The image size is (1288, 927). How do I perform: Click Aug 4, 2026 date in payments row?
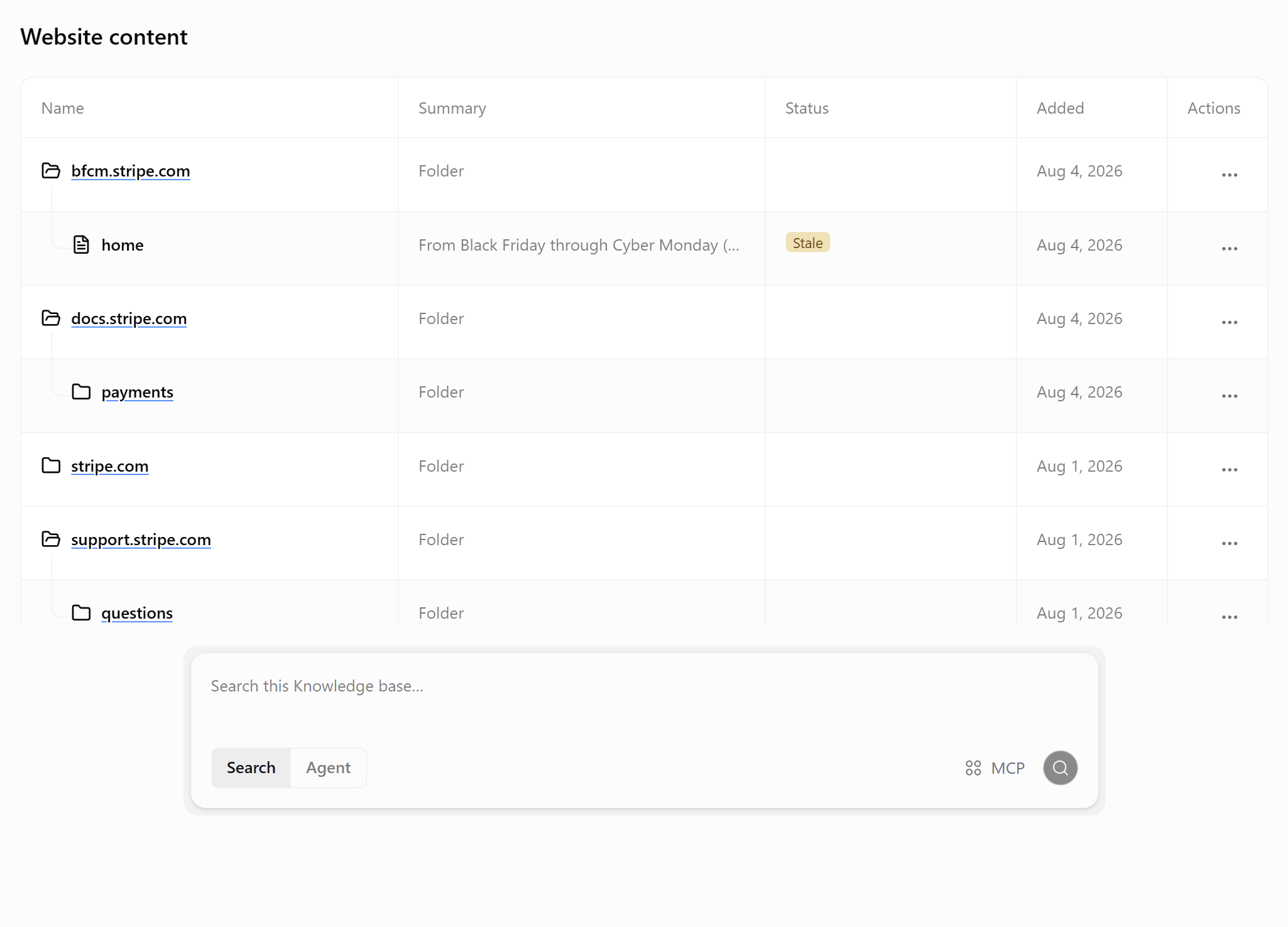tap(1079, 392)
